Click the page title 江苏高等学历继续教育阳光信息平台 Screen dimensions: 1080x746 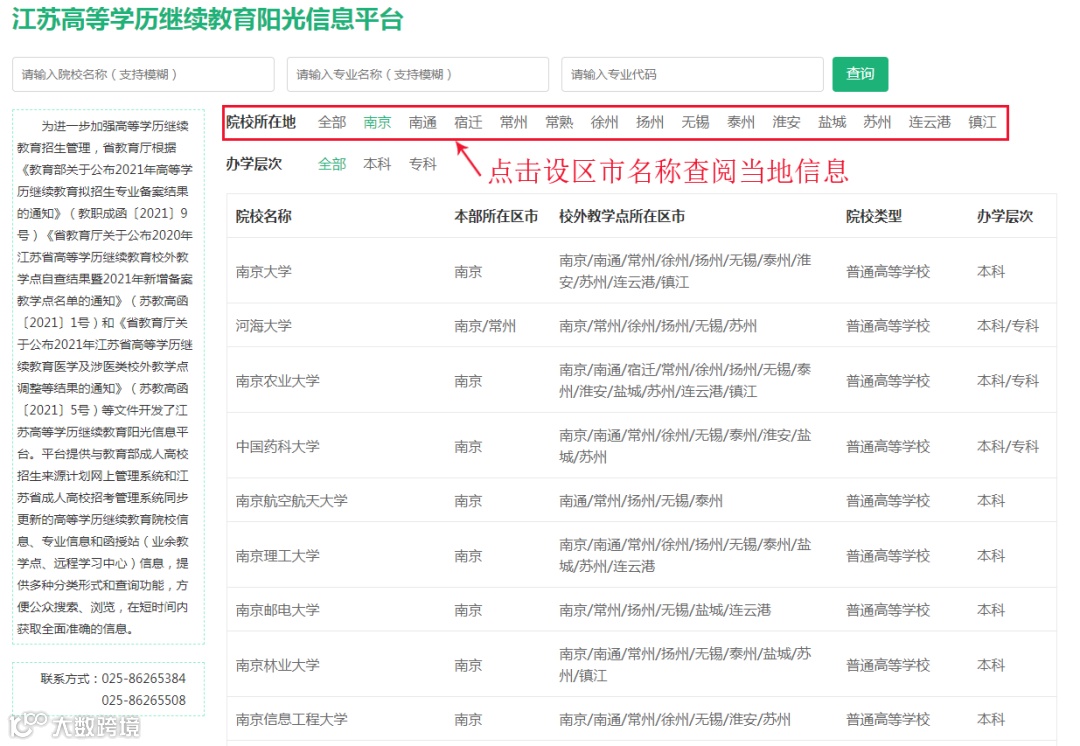click(207, 19)
